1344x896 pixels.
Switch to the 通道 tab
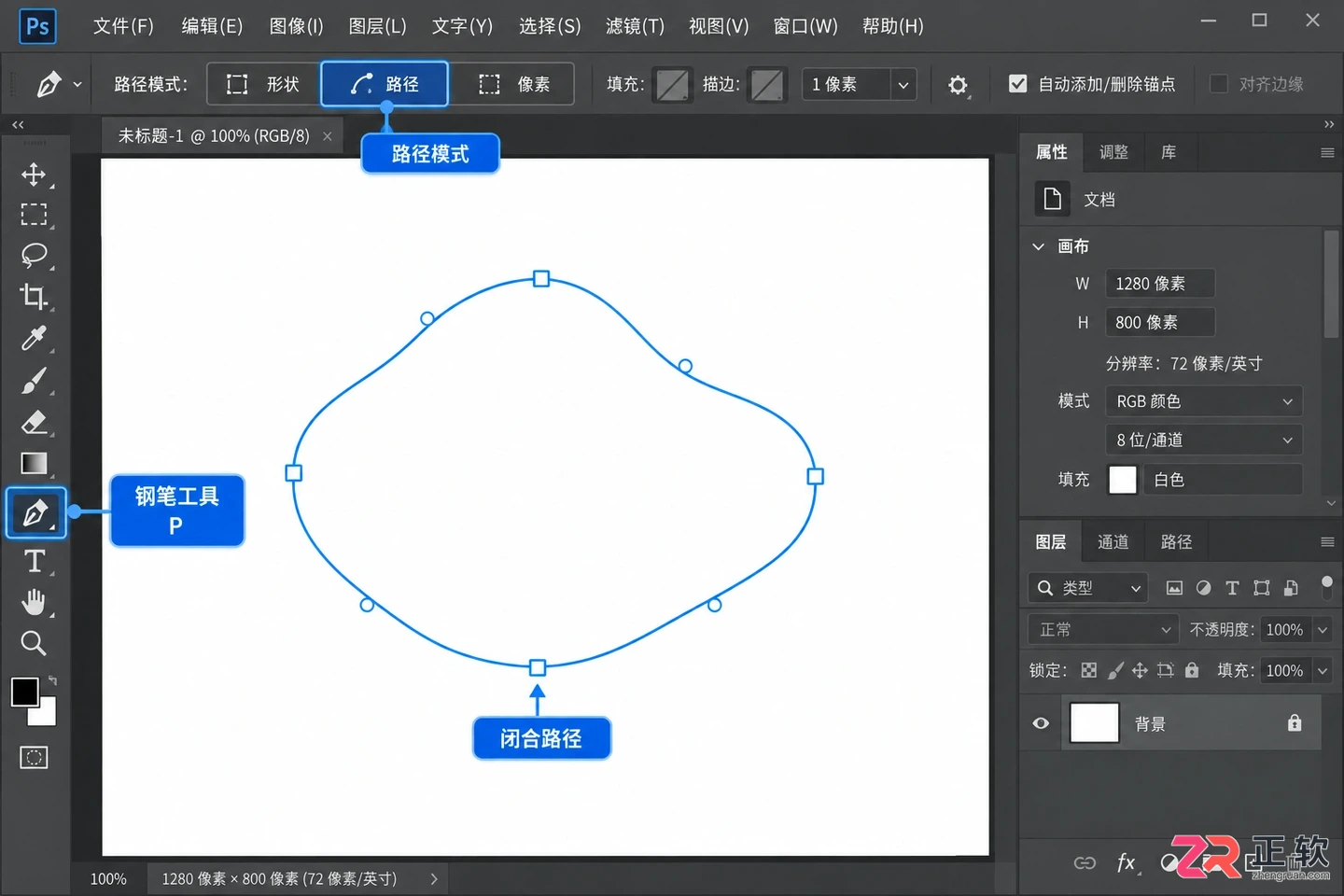tap(1113, 542)
